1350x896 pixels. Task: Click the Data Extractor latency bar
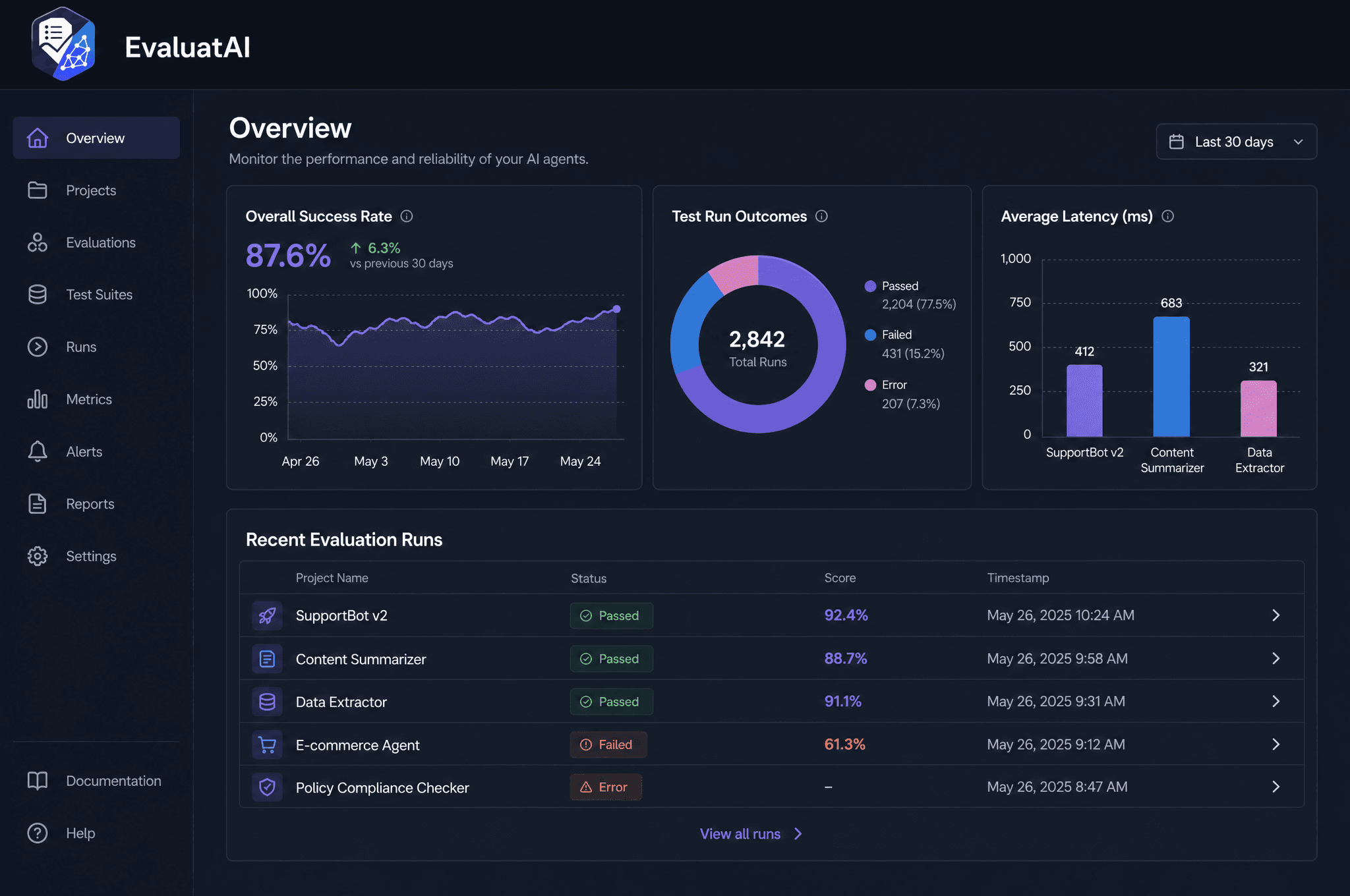(1258, 408)
